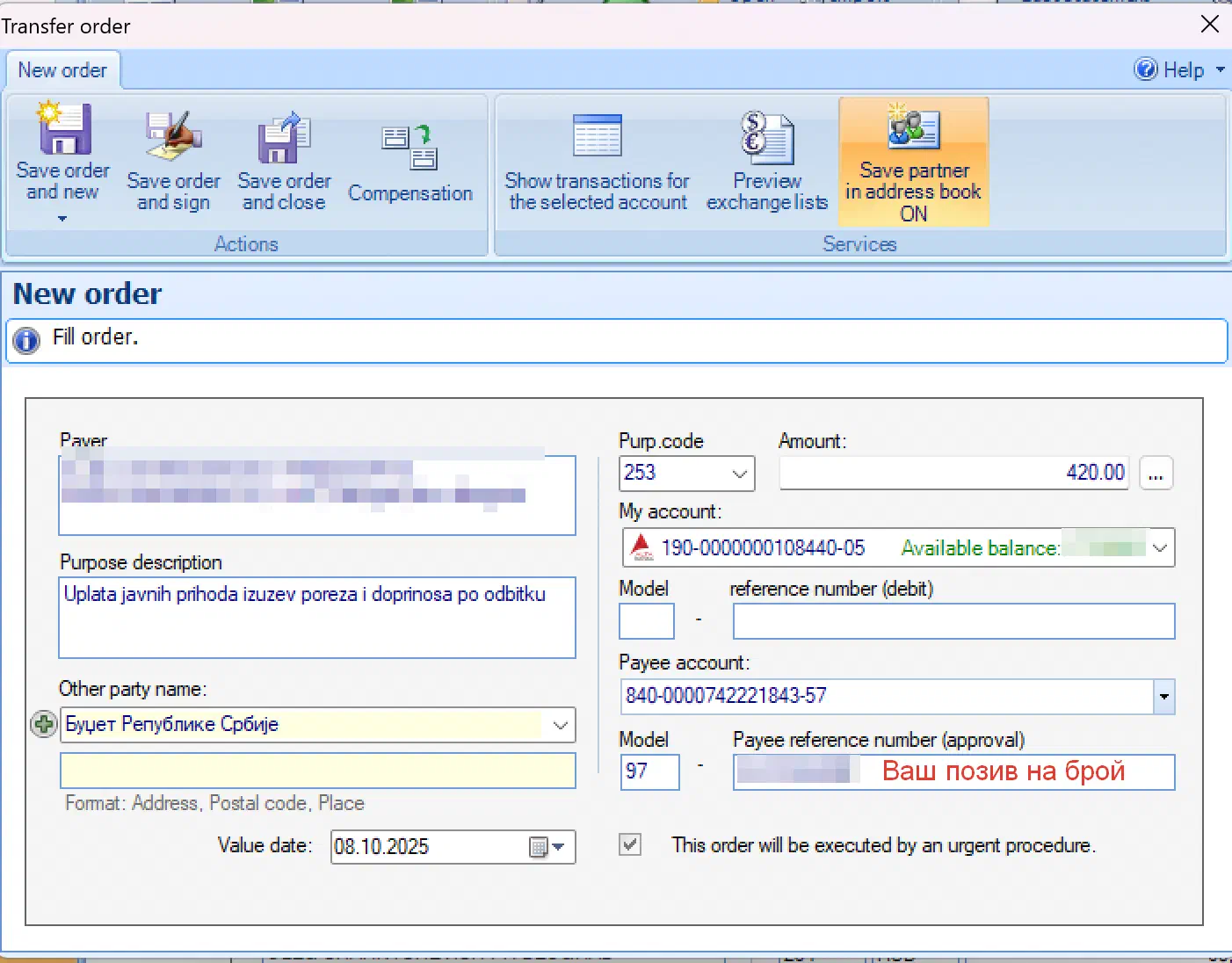Screen dimensions: 1232x963
Task: Click the Save order and sign icon
Action: [173, 137]
